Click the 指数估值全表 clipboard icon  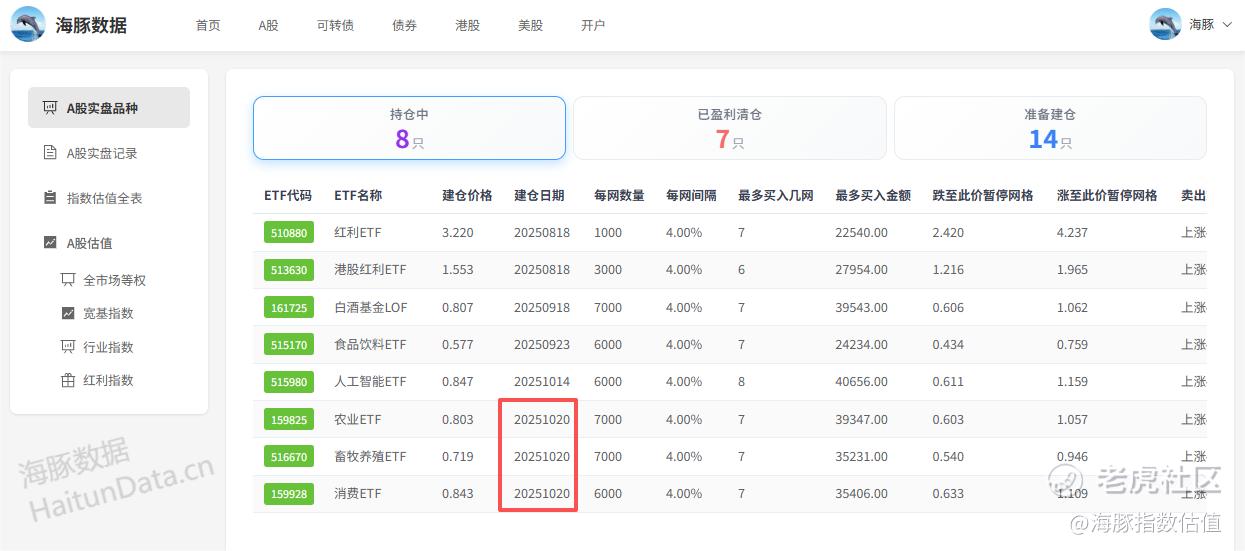(x=50, y=198)
